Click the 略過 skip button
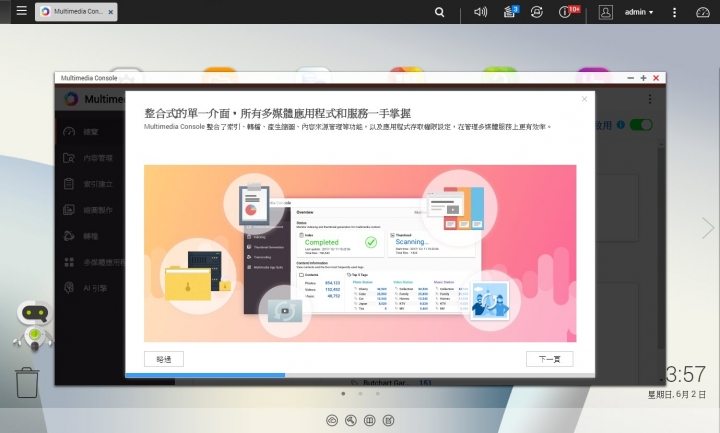The width and height of the screenshot is (720, 433). point(164,359)
